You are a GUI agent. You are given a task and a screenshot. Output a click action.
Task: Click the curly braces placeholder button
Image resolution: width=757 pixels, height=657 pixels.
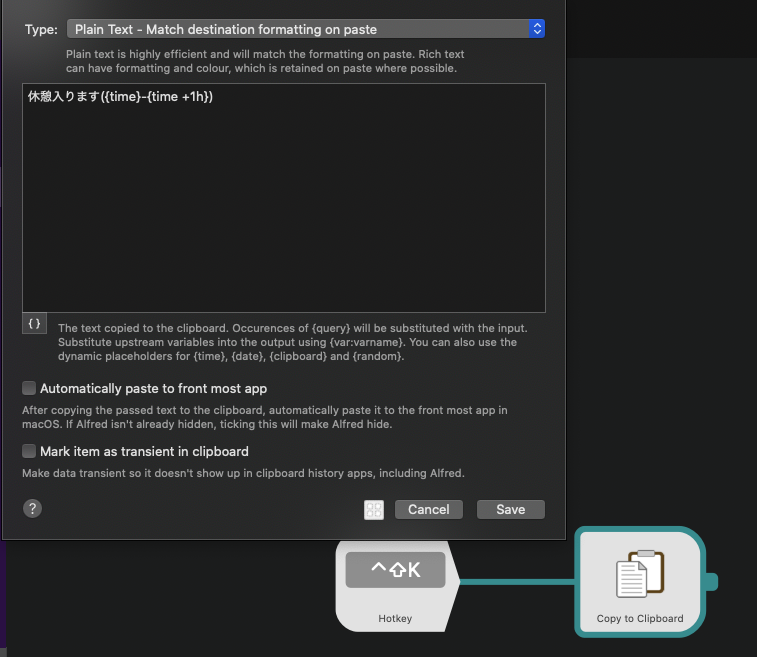[34, 323]
